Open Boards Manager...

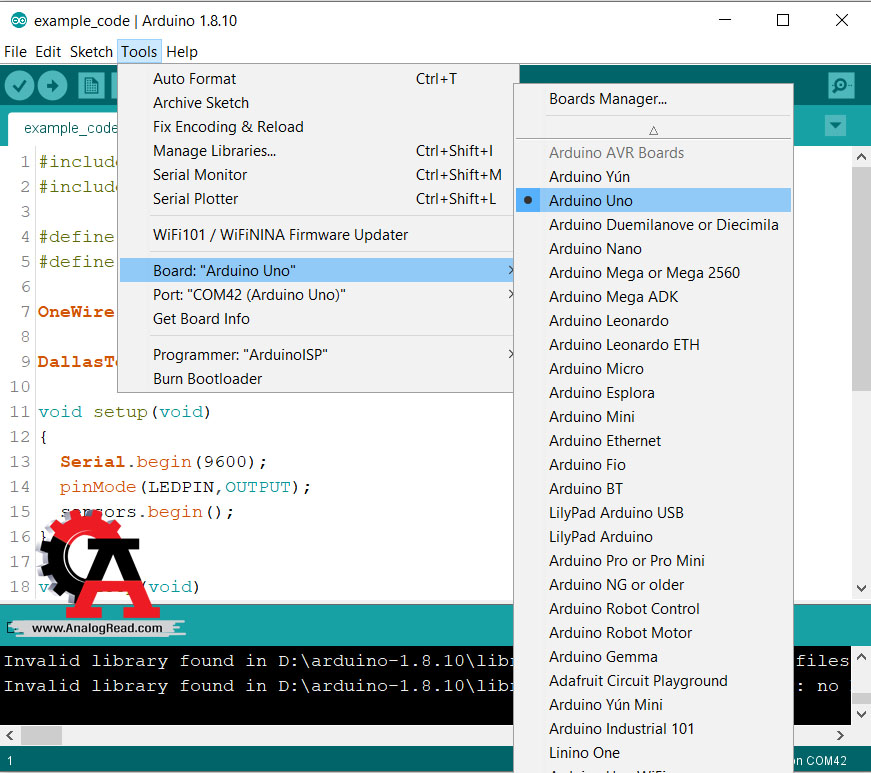[x=653, y=99]
